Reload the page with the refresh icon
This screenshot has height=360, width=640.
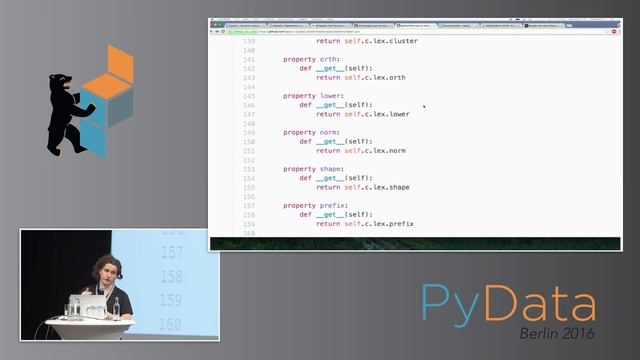click(x=223, y=31)
